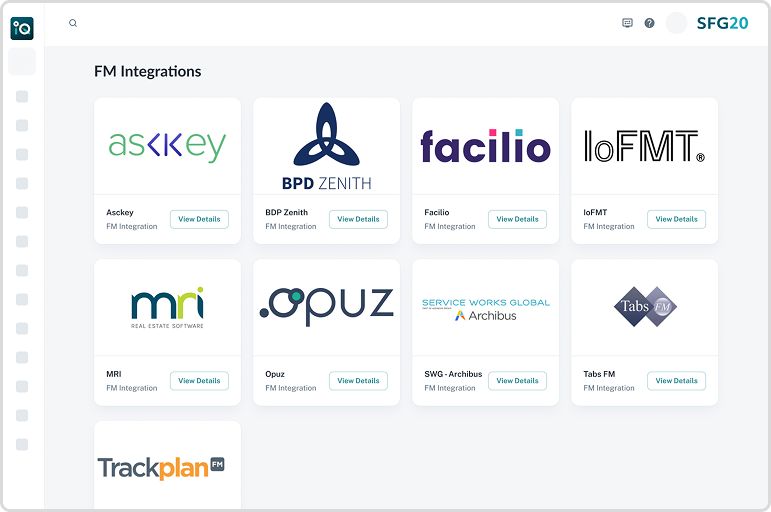The height and width of the screenshot is (512, 771).
Task: View Details for IoFMT
Action: 677,219
